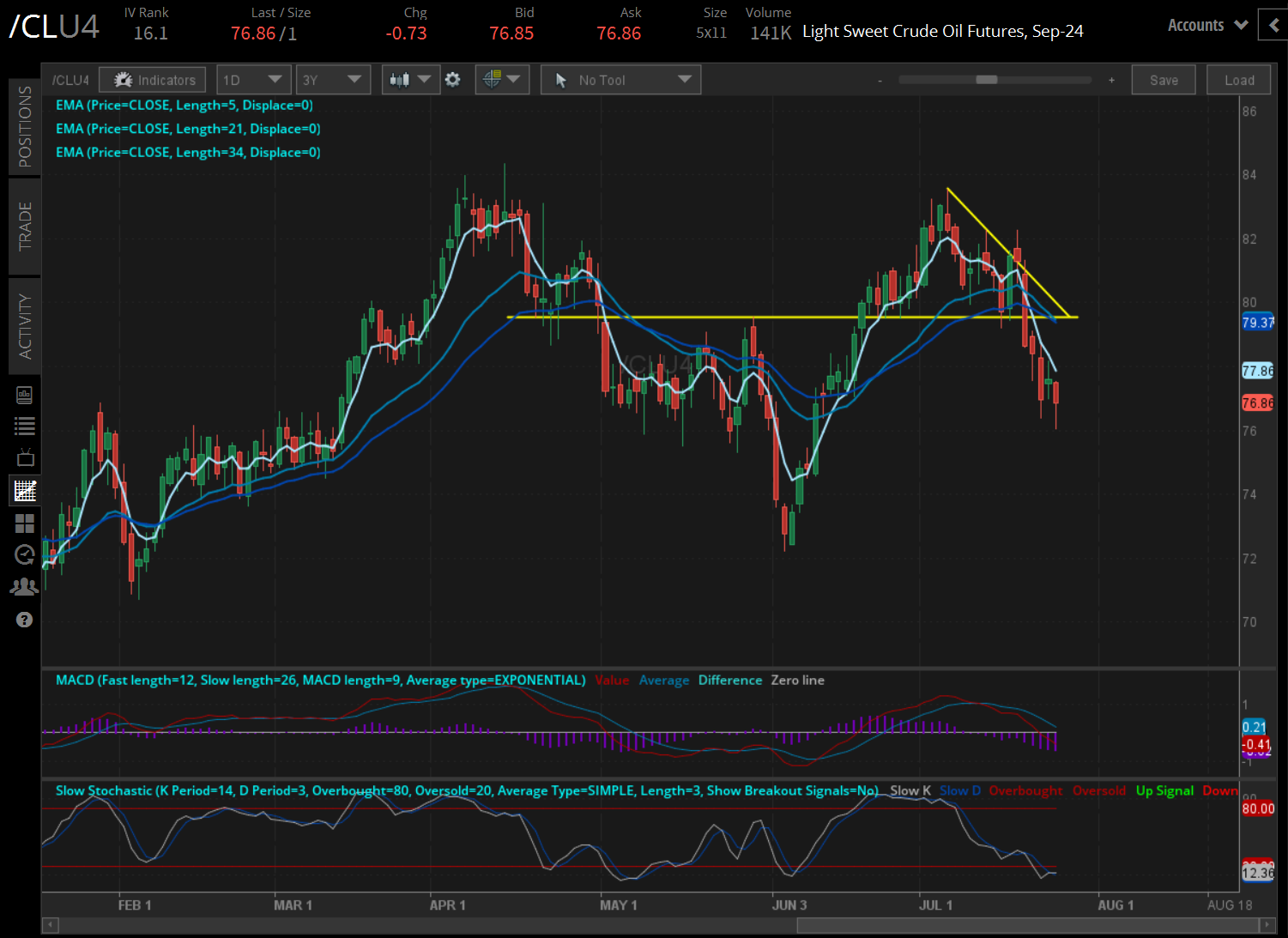Open chart settings via the gear icon
The image size is (1288, 938).
pyautogui.click(x=453, y=79)
